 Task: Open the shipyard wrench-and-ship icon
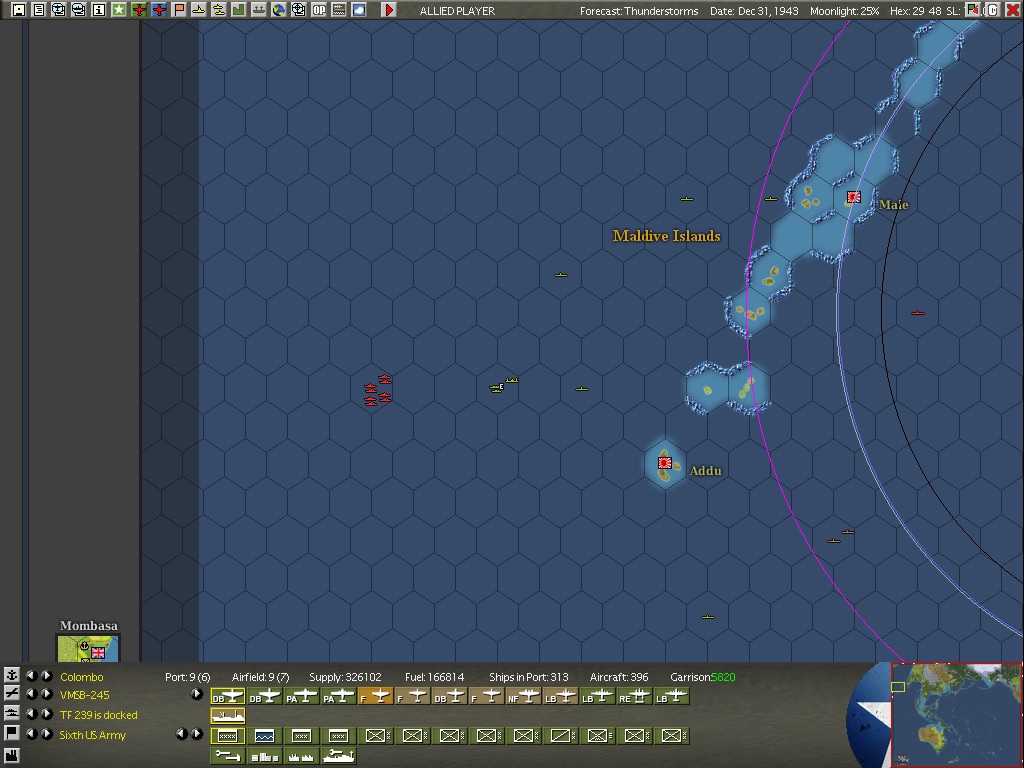click(338, 756)
